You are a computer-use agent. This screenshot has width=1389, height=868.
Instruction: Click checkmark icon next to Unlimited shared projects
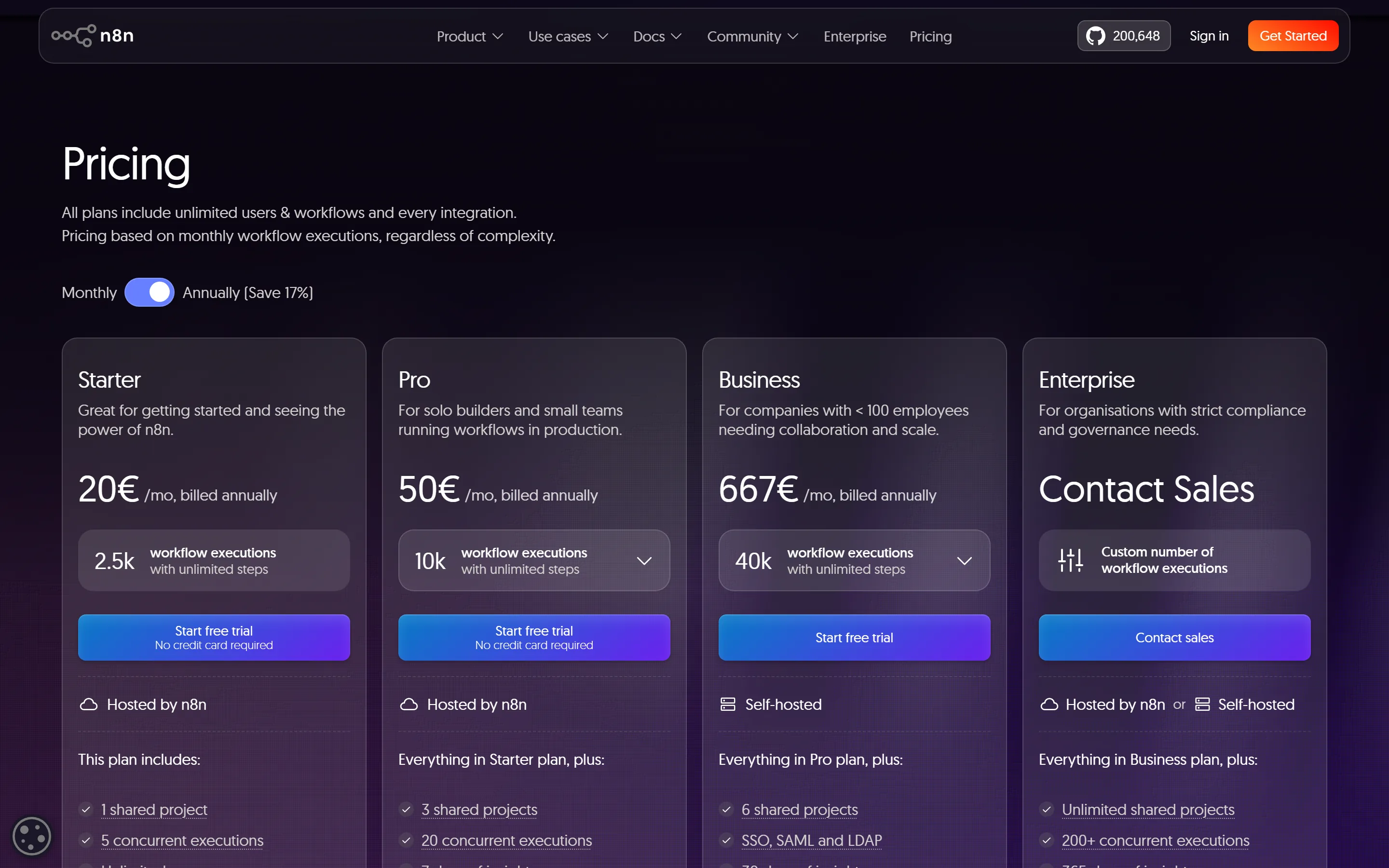[1047, 810]
